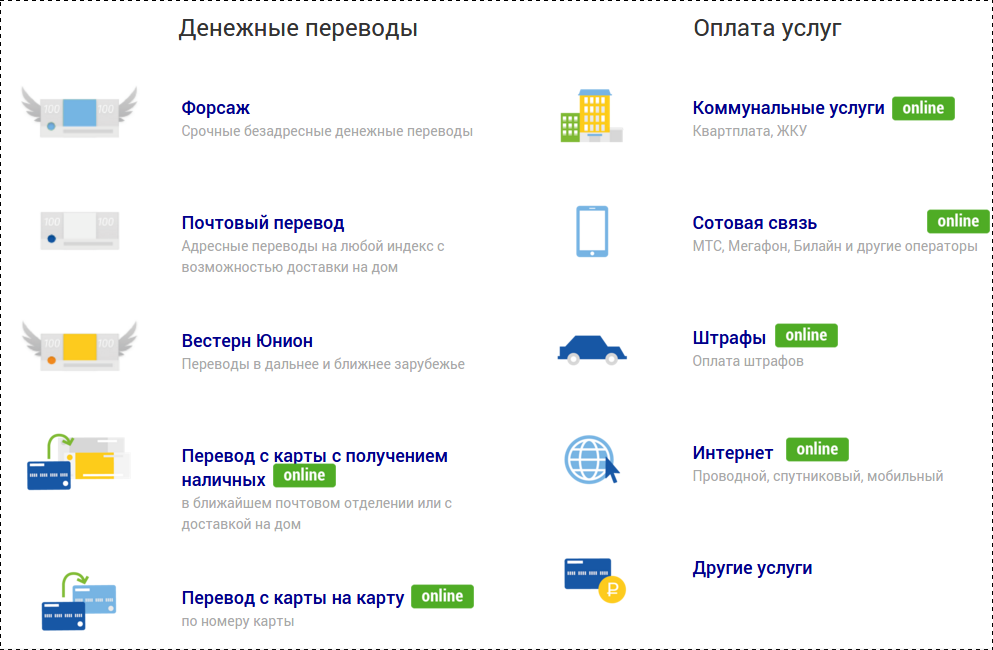This screenshot has width=993, height=650.
Task: Click the cards icon for перевод с получением наличных
Action: (79, 463)
